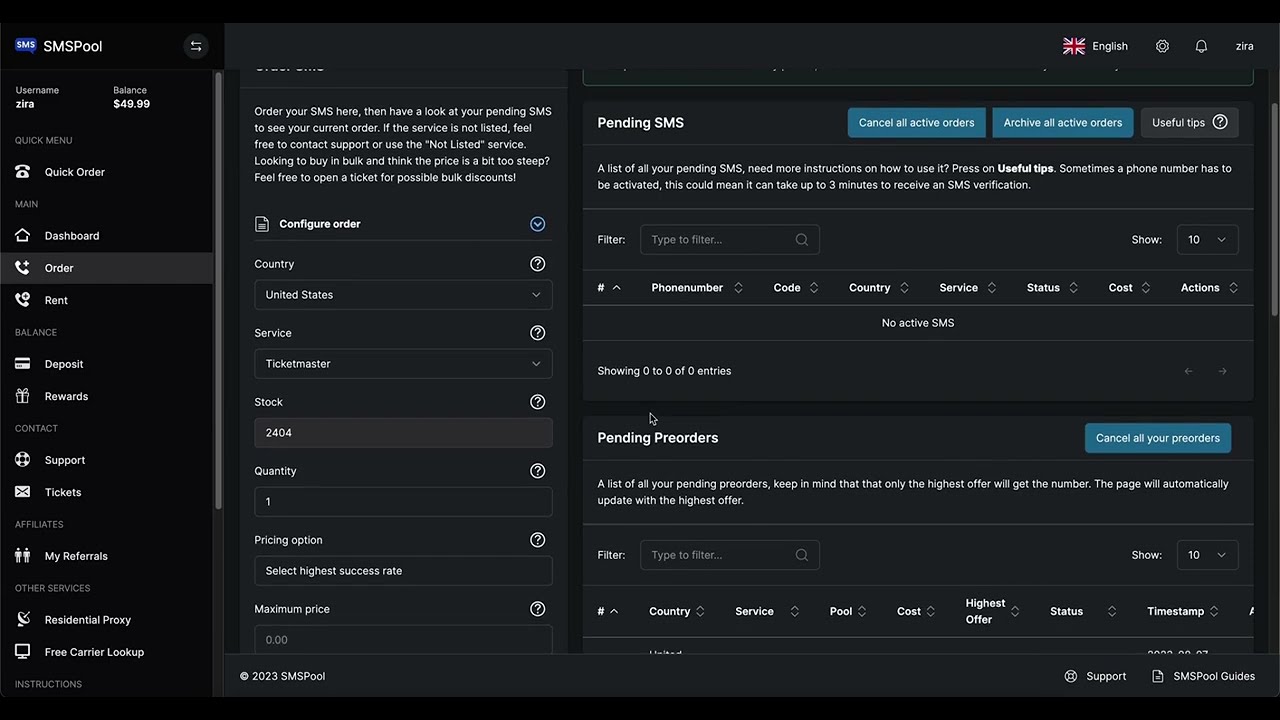
Task: Toggle the sidebar collapse arrows button
Action: 196,46
